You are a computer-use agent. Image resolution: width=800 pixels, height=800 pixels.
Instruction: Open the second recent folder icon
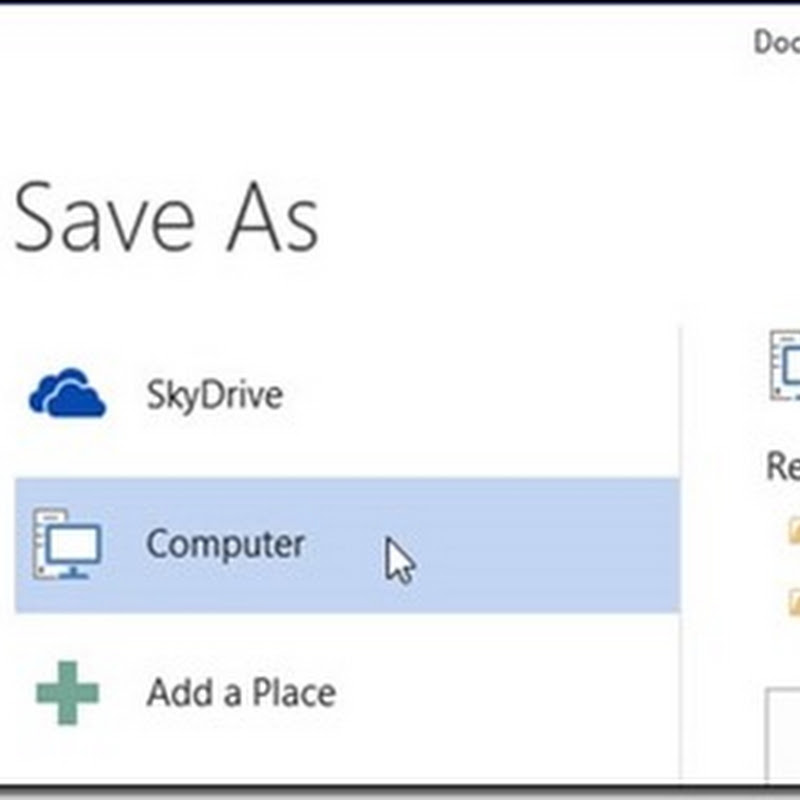coord(794,600)
